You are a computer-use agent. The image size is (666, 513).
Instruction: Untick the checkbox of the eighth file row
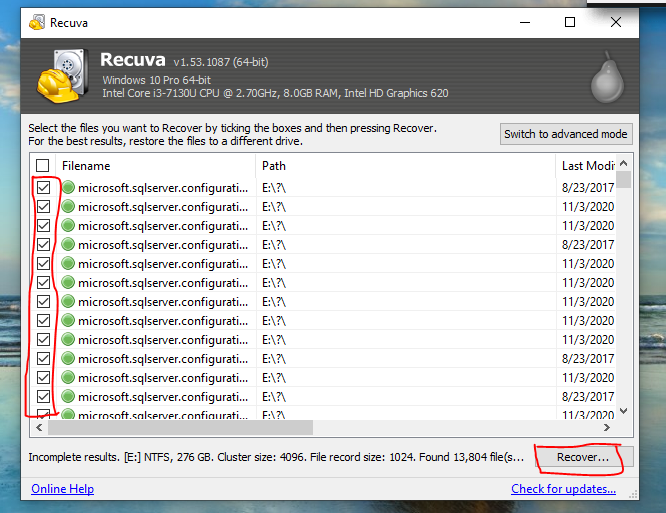(43, 320)
